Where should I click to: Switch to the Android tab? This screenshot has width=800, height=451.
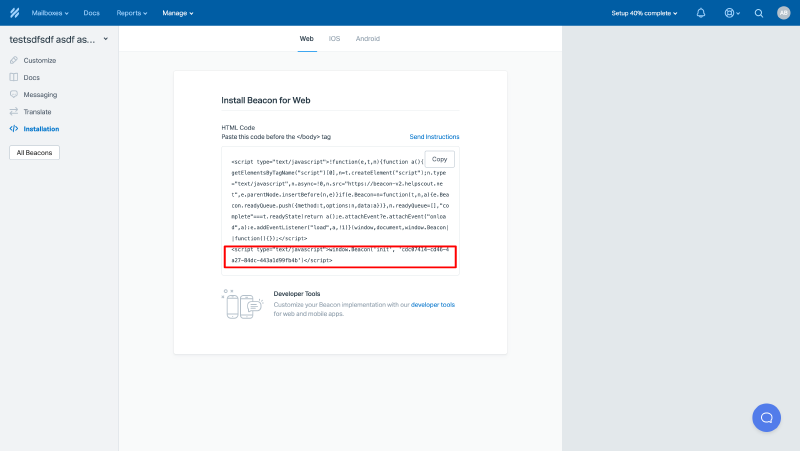click(x=367, y=39)
